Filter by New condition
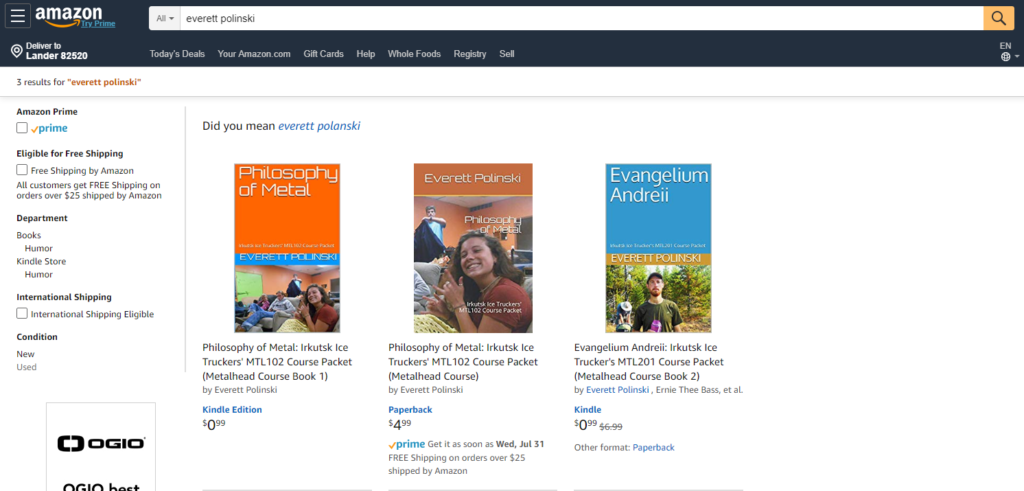1024x491 pixels. pyautogui.click(x=25, y=354)
